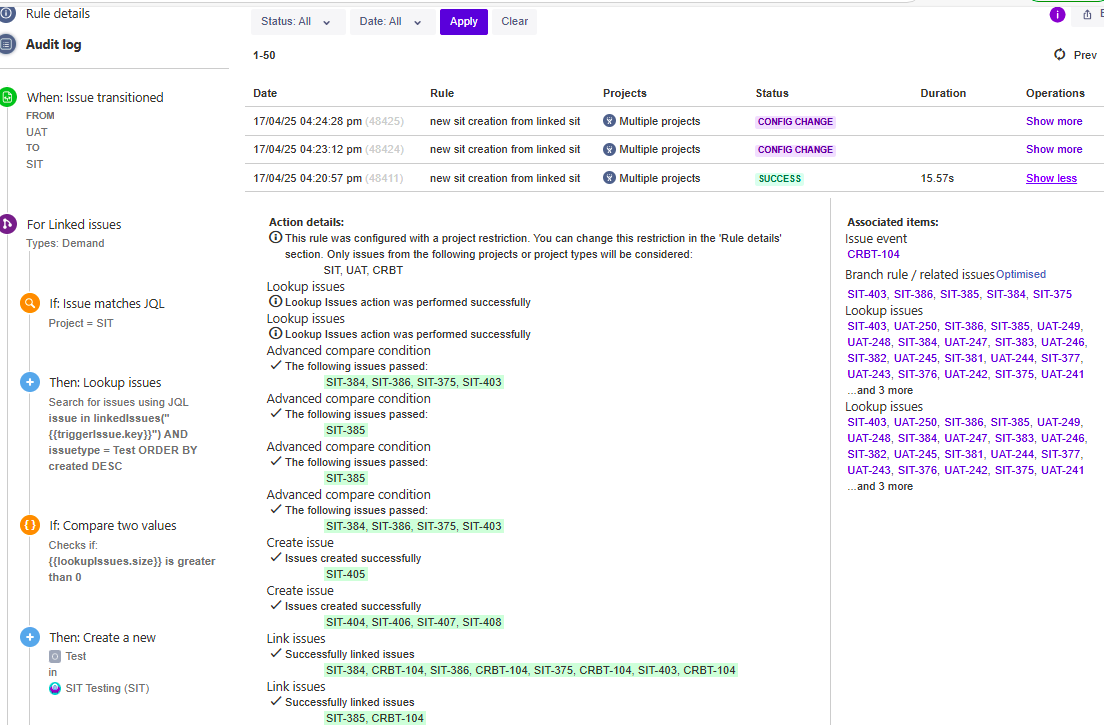Open CRBT-104 under Issue event

tap(873, 254)
